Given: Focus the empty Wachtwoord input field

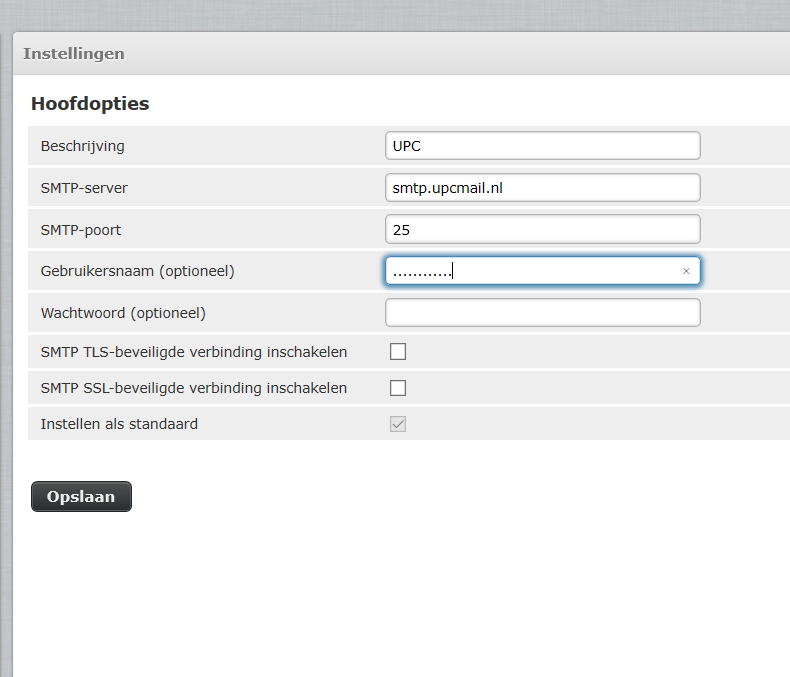Looking at the screenshot, I should point(542,313).
